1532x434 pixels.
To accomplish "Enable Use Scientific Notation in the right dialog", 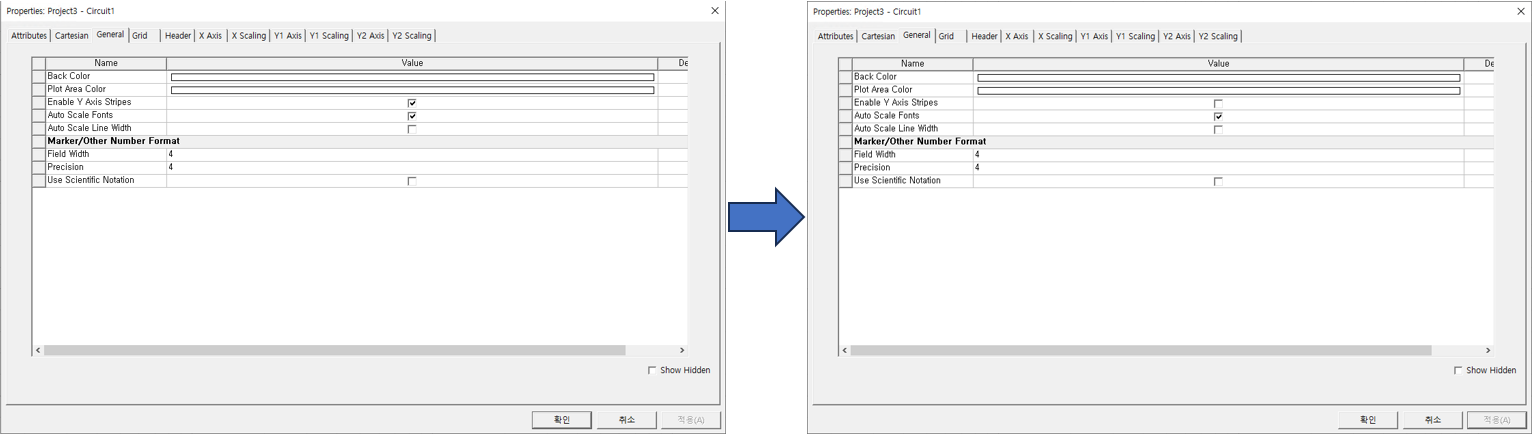I will 1218,181.
